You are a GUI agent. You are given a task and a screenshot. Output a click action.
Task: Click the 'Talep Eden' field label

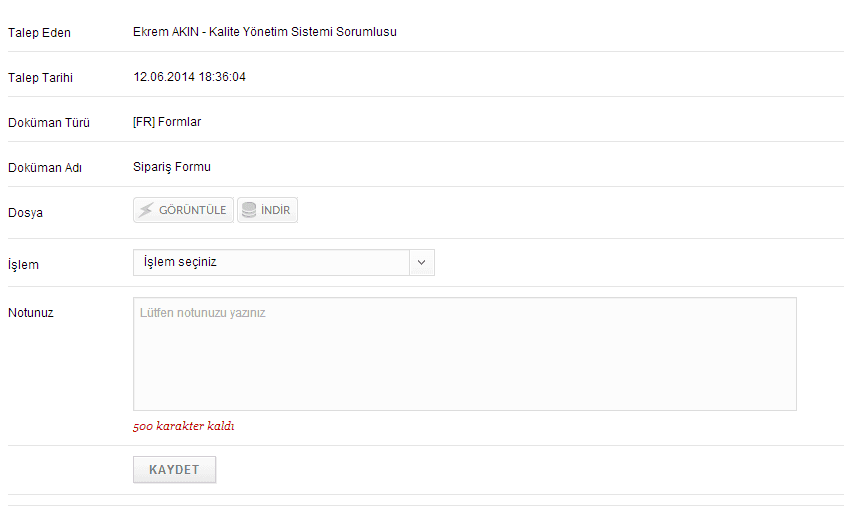tap(39, 33)
